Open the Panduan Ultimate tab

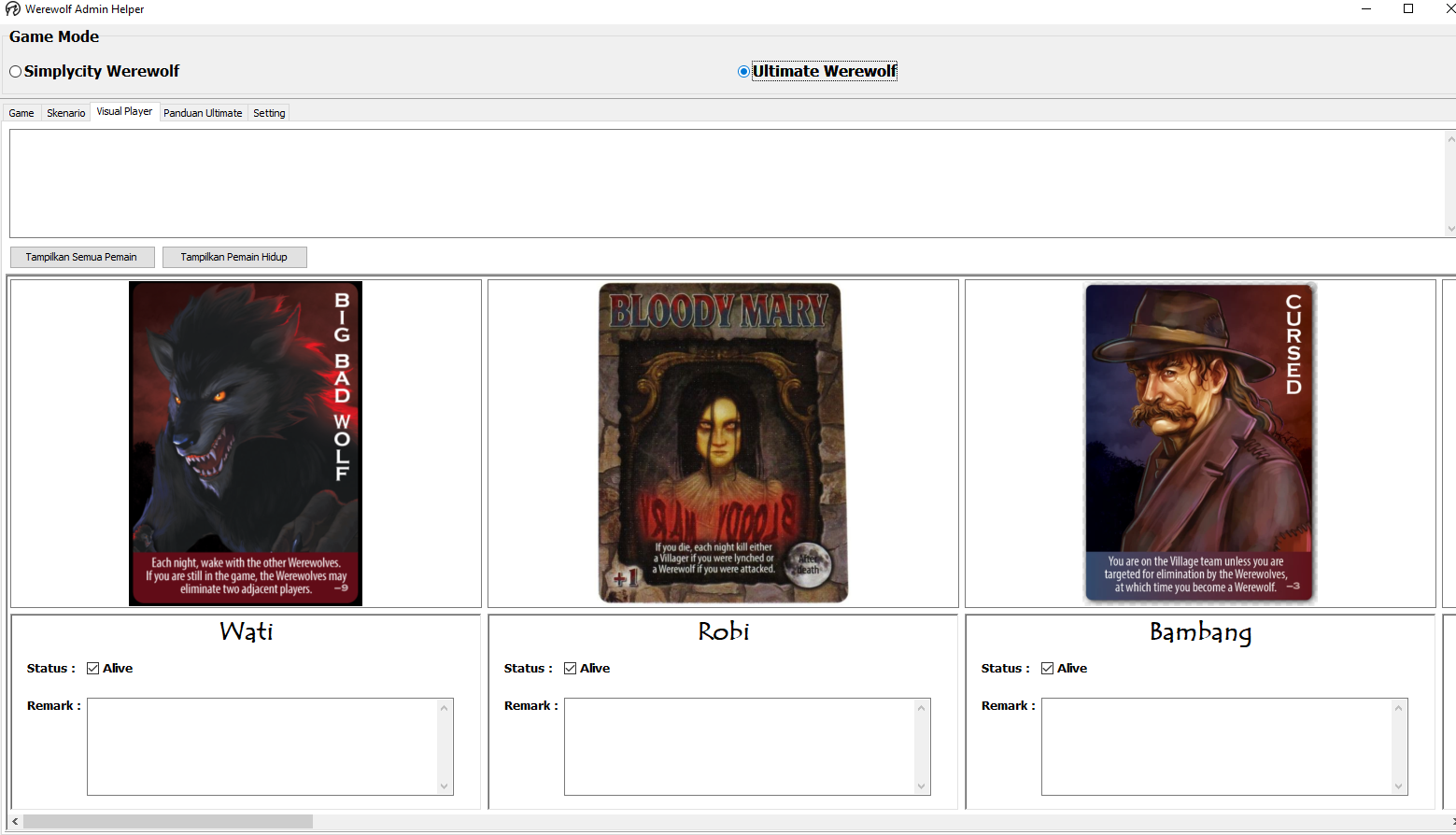203,113
